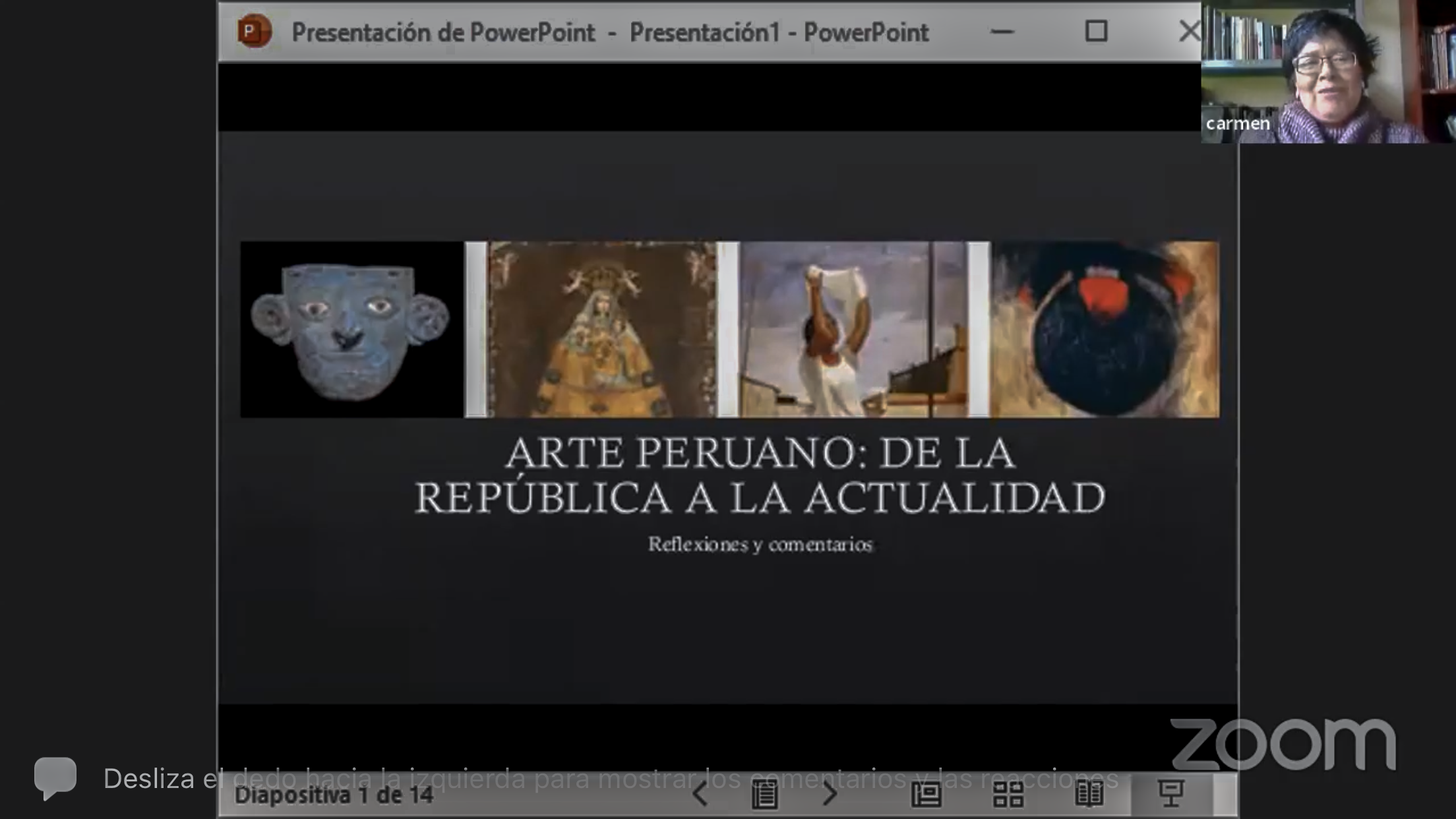Viewport: 1456px width, 819px height.
Task: Click the 'carmen' participant name label
Action: pos(1238,123)
